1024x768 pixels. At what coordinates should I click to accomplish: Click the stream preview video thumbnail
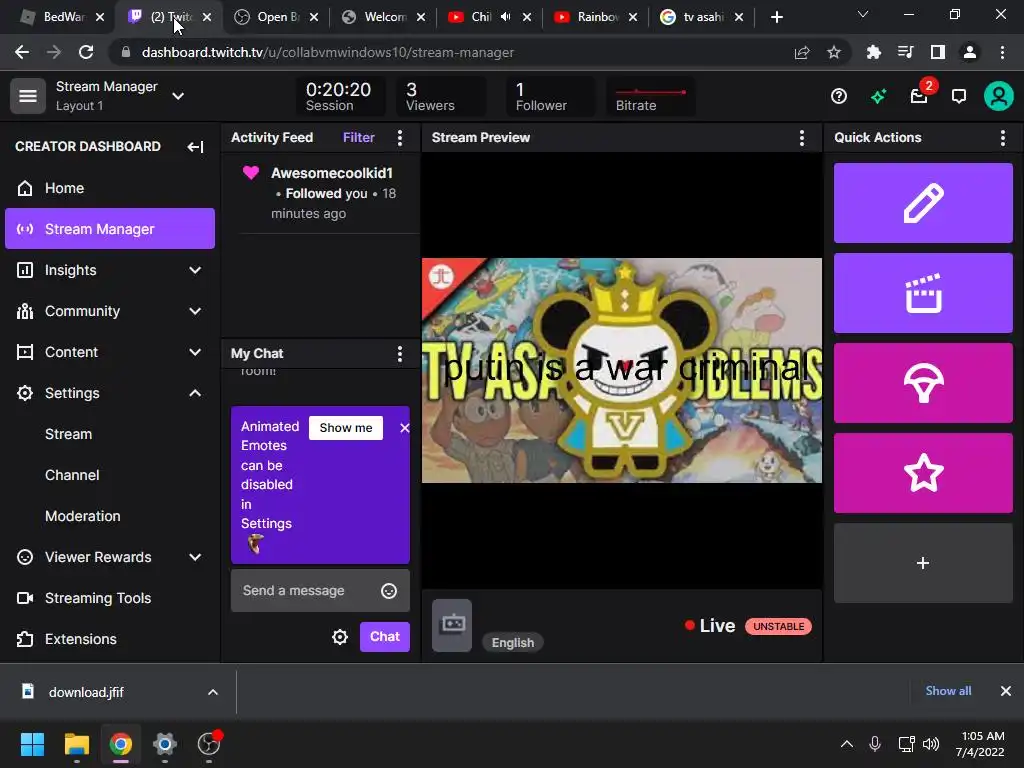(622, 370)
